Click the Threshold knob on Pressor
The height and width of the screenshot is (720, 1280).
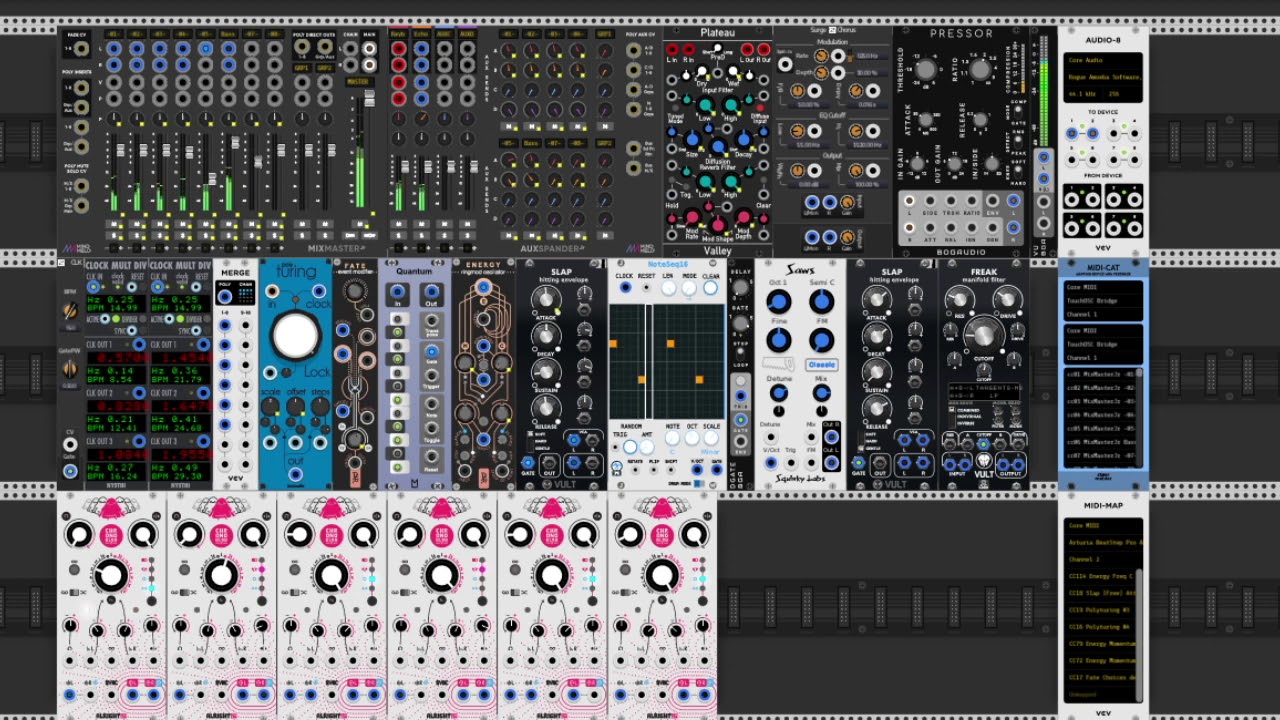(x=925, y=70)
